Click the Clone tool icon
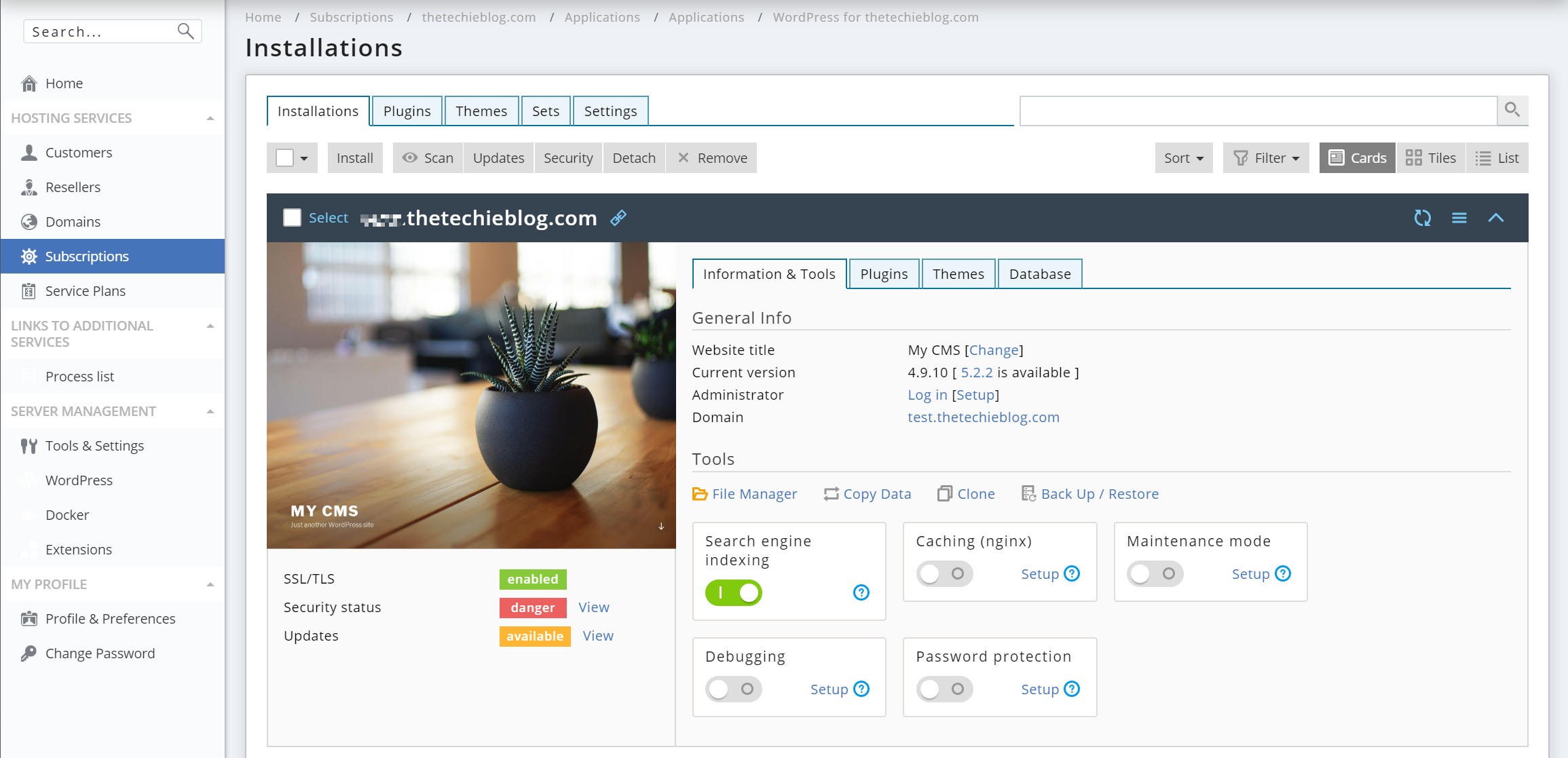 pos(944,494)
